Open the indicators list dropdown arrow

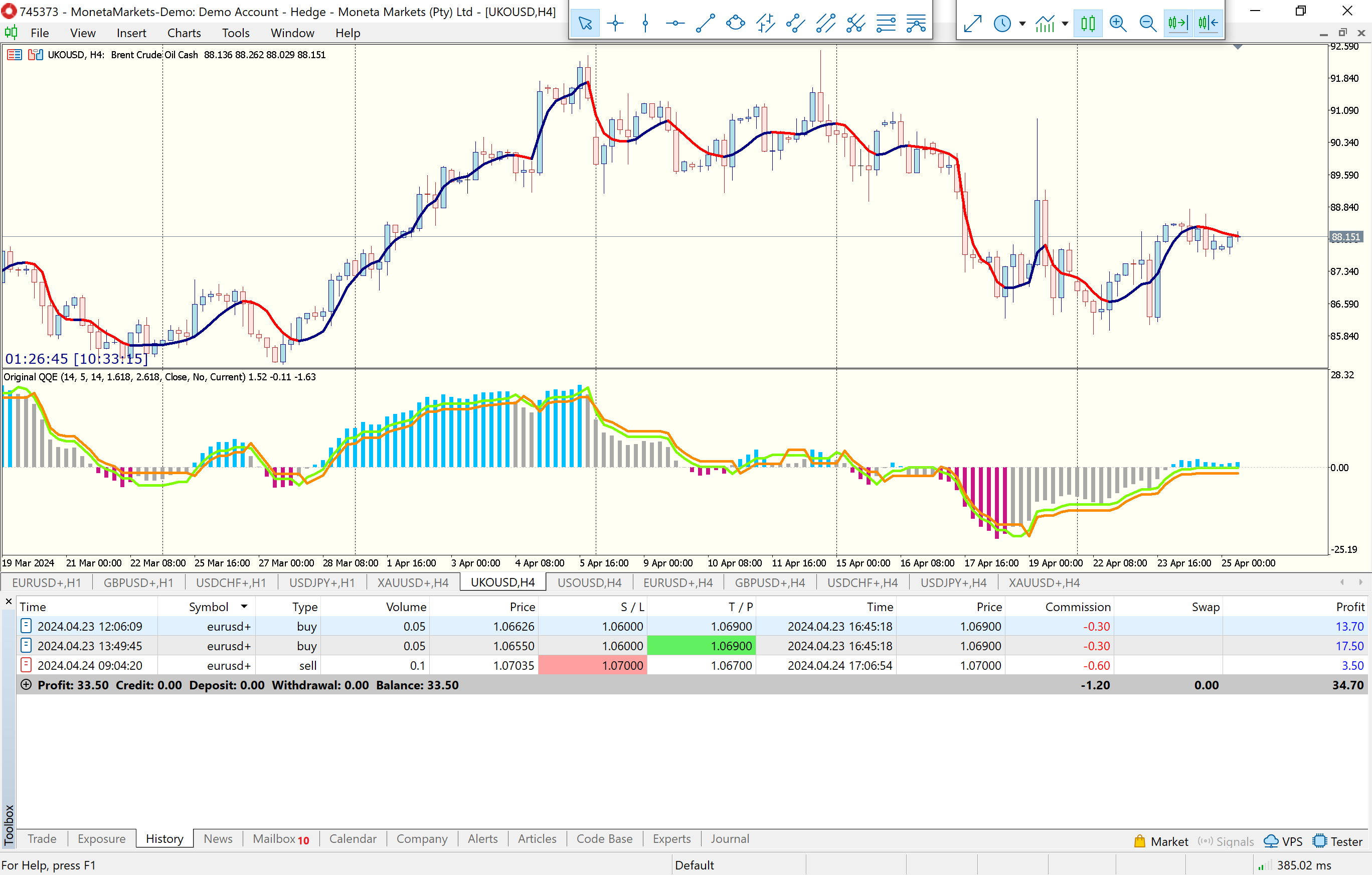pyautogui.click(x=1065, y=24)
